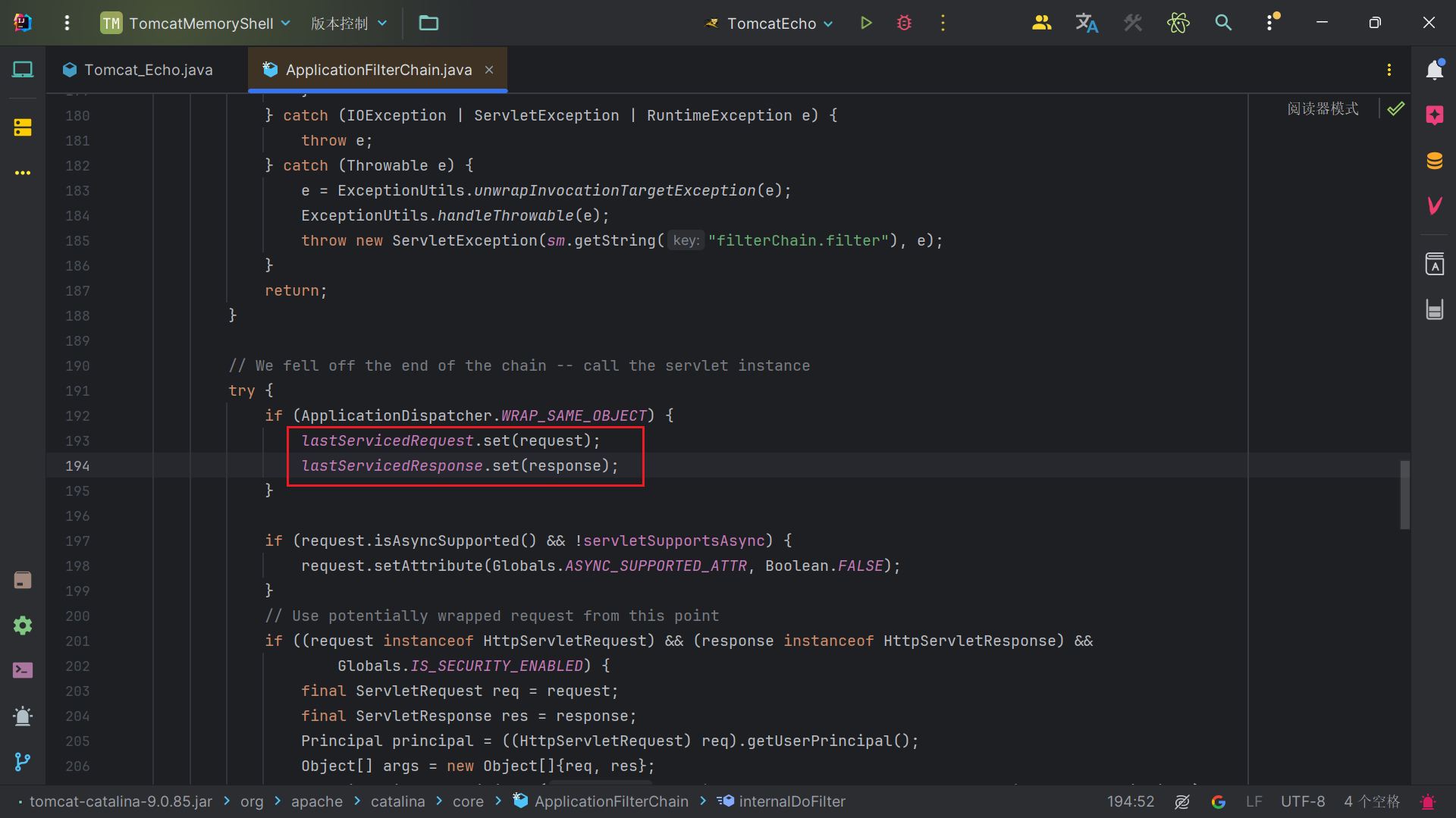Click line number 194 in the gutter
The image size is (1456, 818).
point(77,465)
